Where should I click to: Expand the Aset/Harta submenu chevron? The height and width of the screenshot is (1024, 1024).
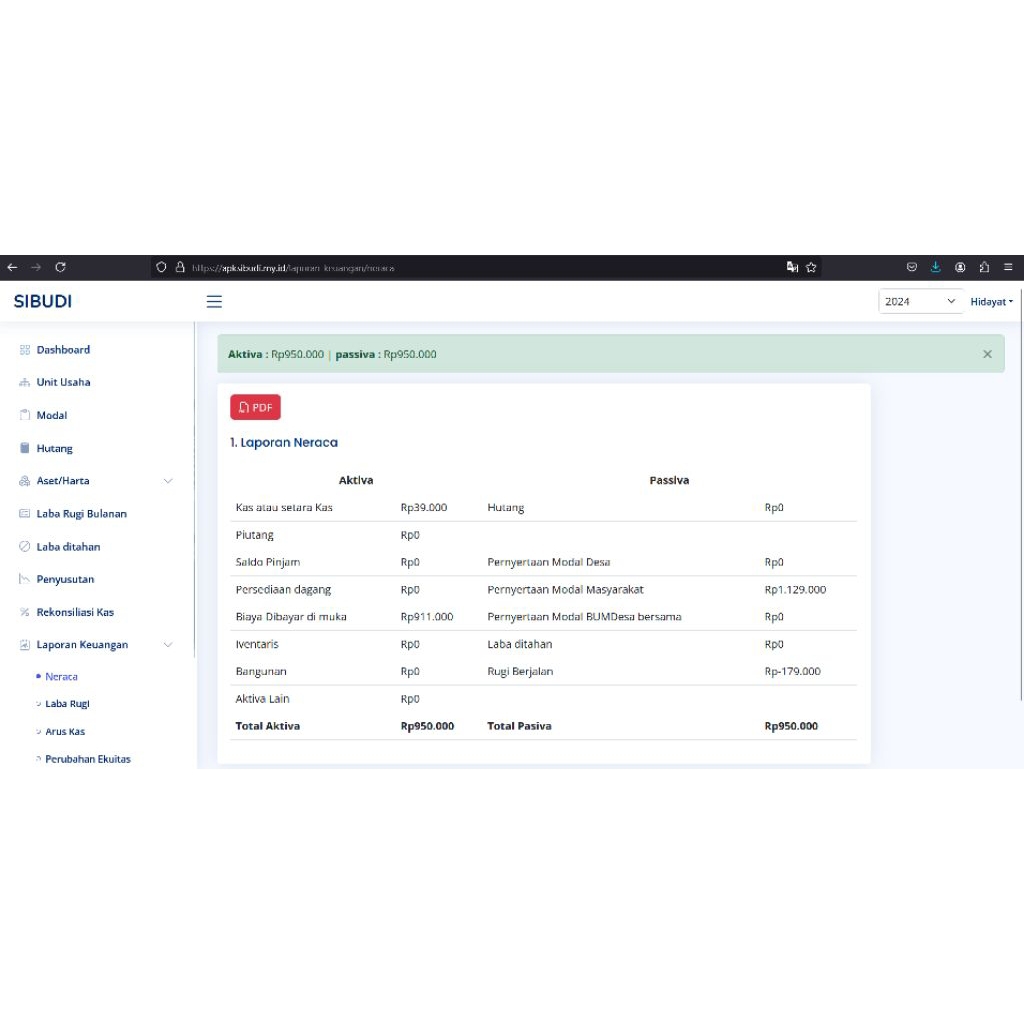[x=168, y=480]
